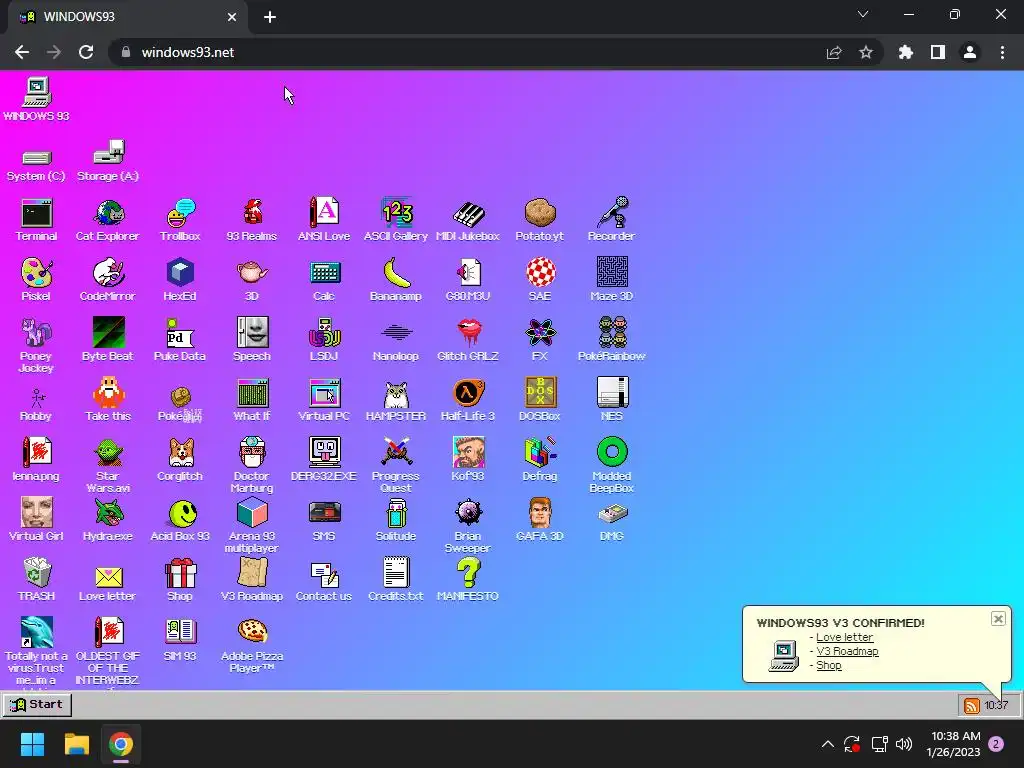The image size is (1024, 768).
Task: Launch GAFA 3D icon
Action: click(x=539, y=520)
